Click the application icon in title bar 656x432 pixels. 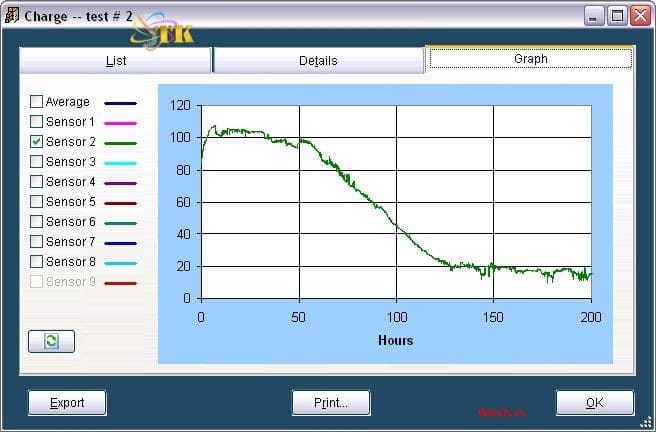[13, 15]
